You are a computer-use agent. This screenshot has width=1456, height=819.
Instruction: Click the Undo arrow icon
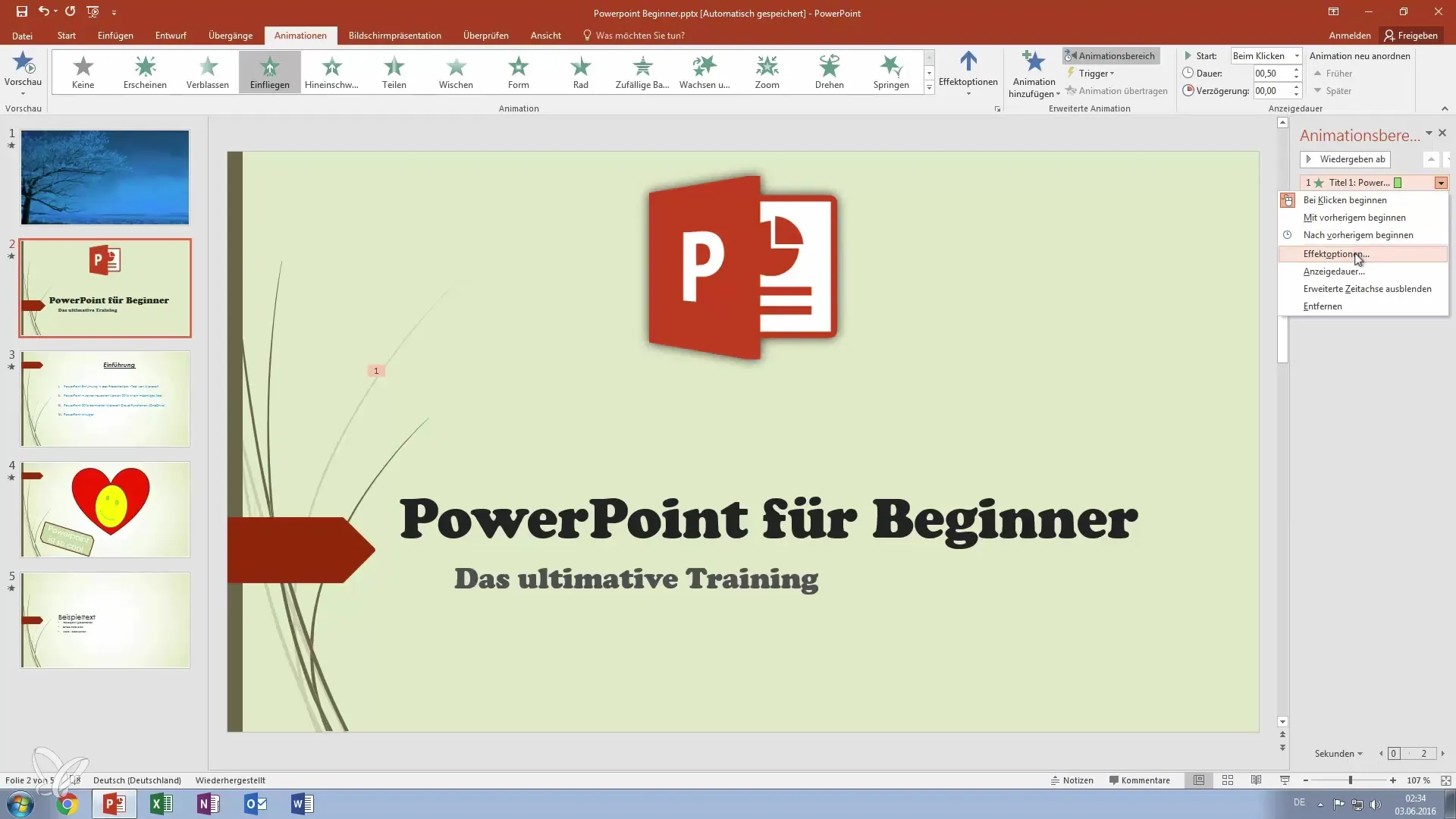tap(44, 11)
